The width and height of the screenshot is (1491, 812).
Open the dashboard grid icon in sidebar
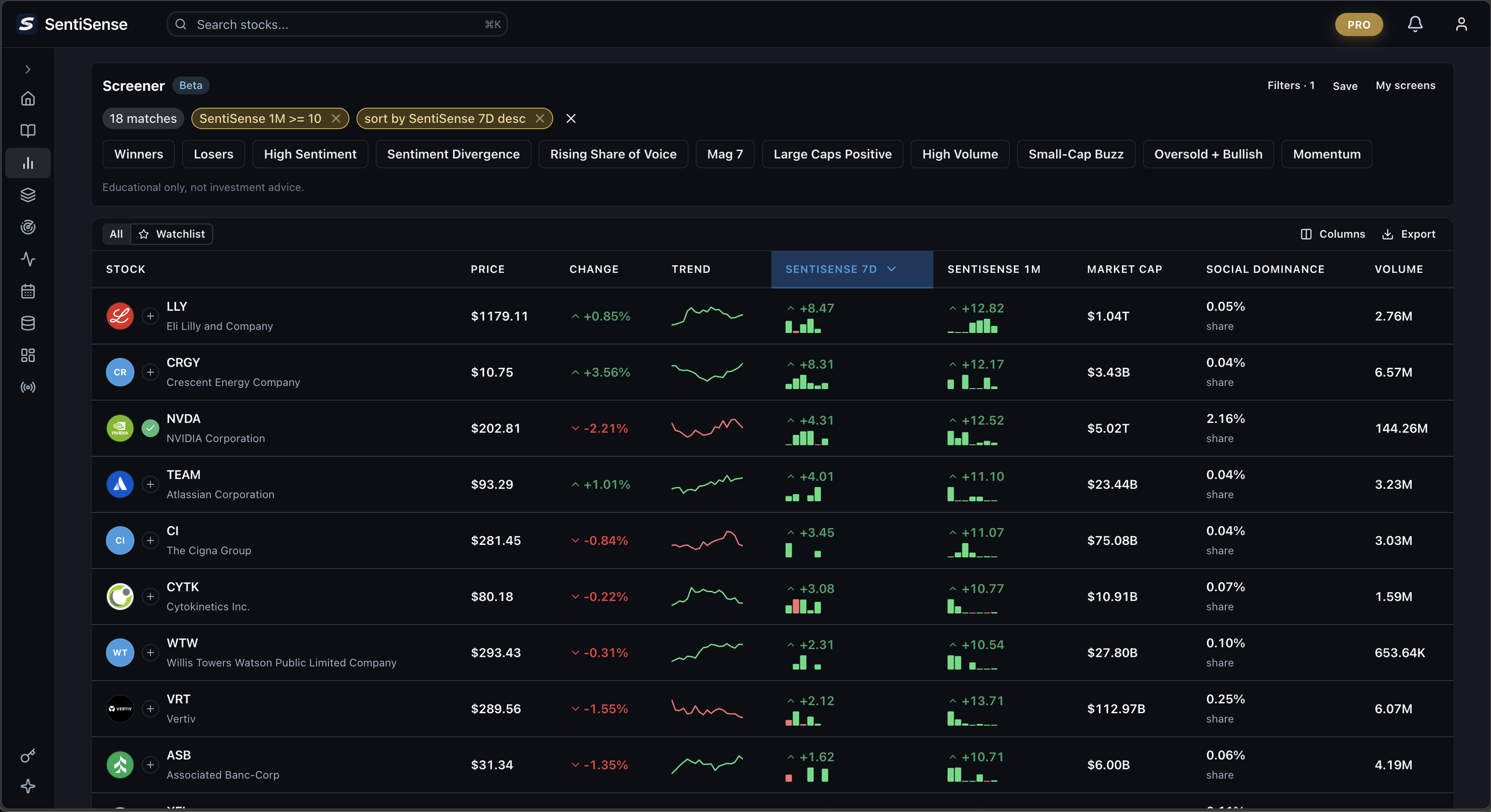(x=28, y=355)
